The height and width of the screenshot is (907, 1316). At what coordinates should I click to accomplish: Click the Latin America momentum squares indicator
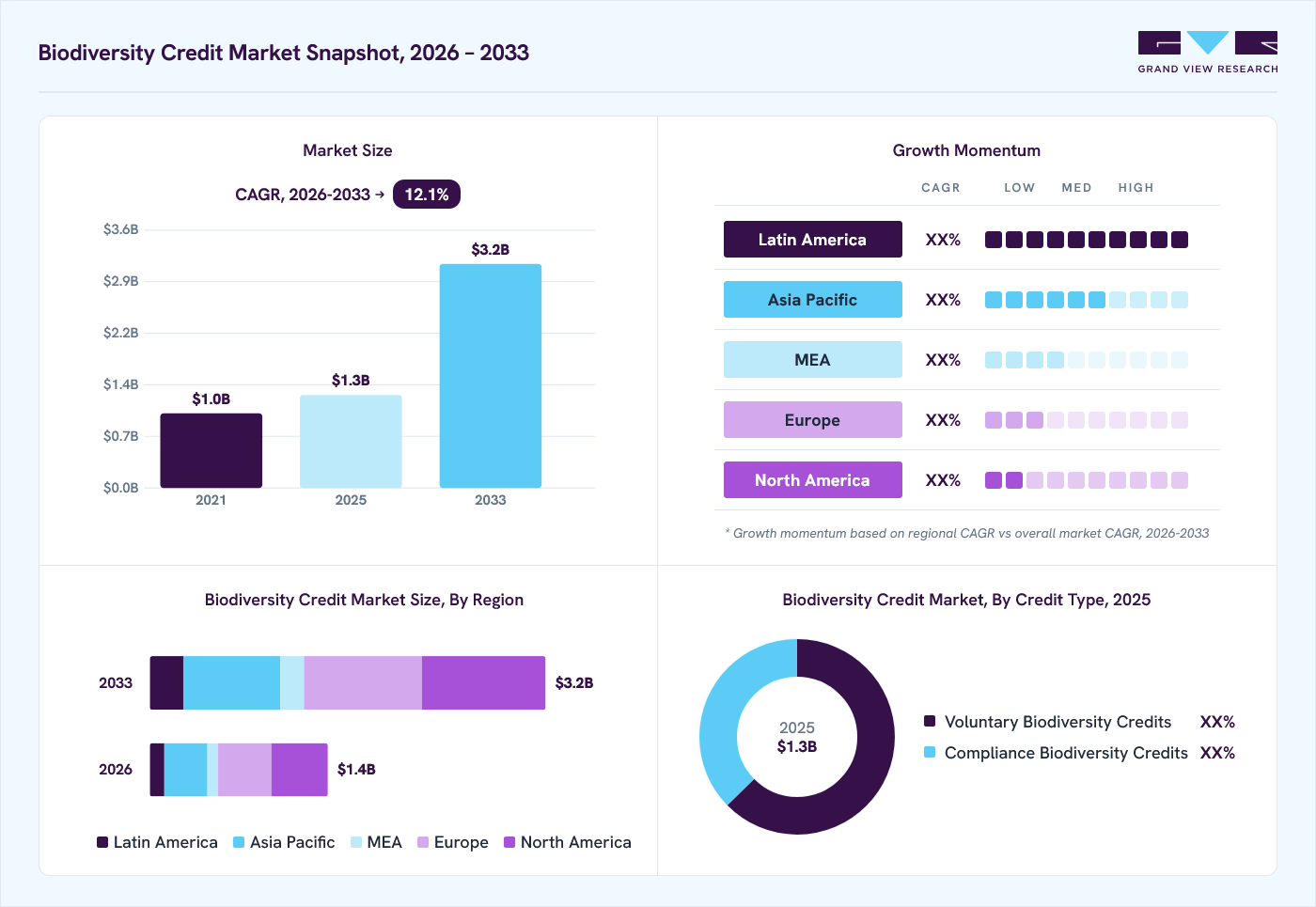(1087, 240)
